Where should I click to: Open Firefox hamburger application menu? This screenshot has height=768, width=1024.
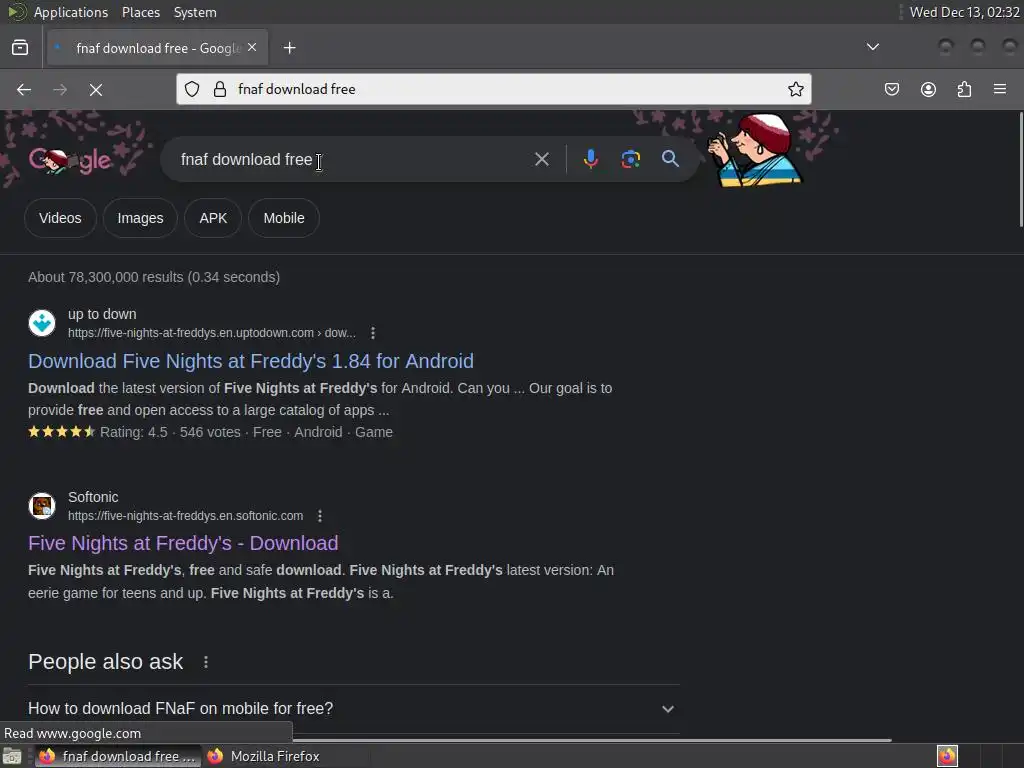[1000, 89]
